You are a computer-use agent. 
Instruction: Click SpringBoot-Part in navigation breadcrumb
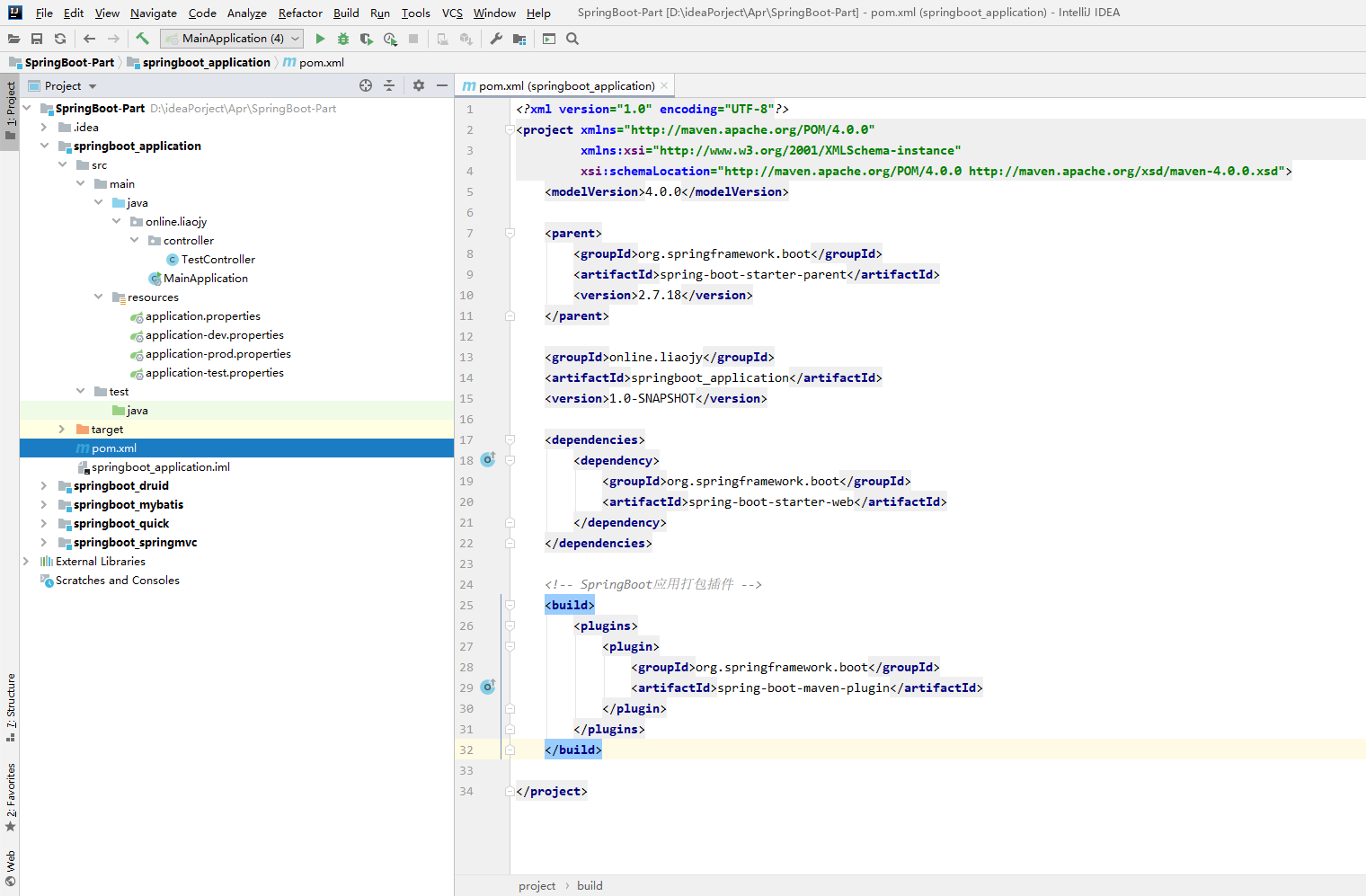[x=62, y=62]
